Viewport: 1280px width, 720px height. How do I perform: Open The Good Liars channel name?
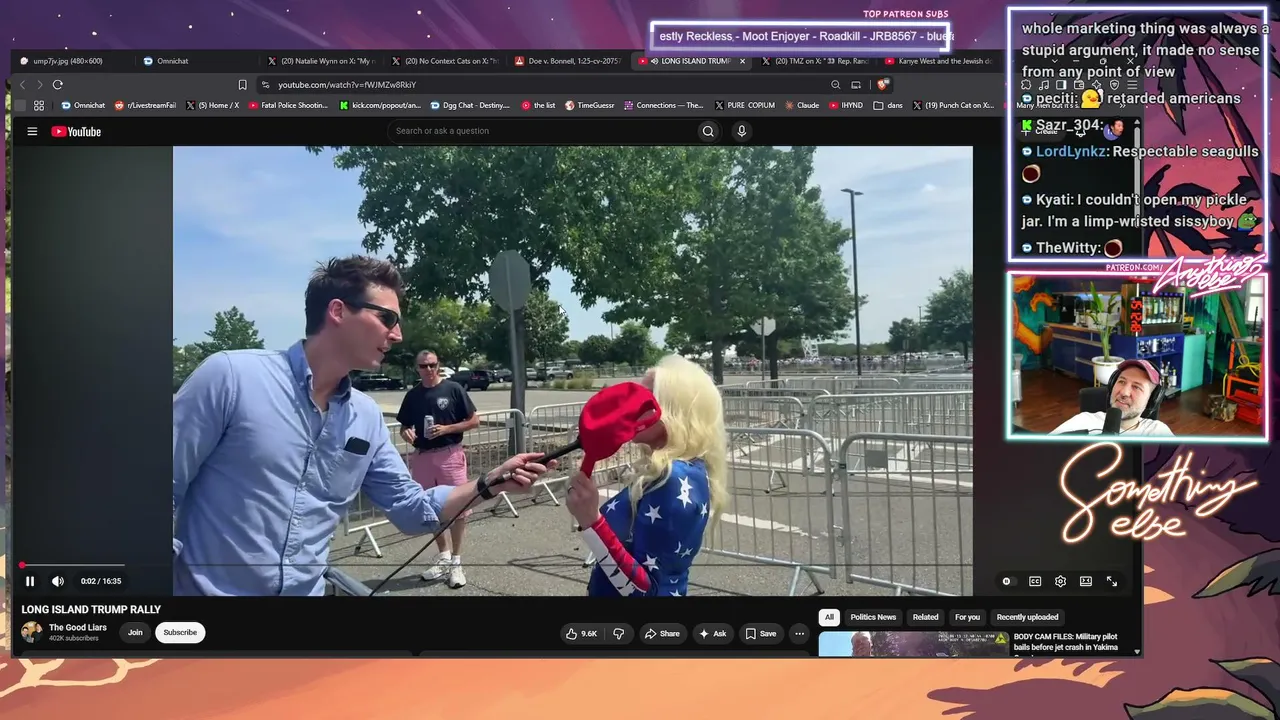tap(78, 628)
